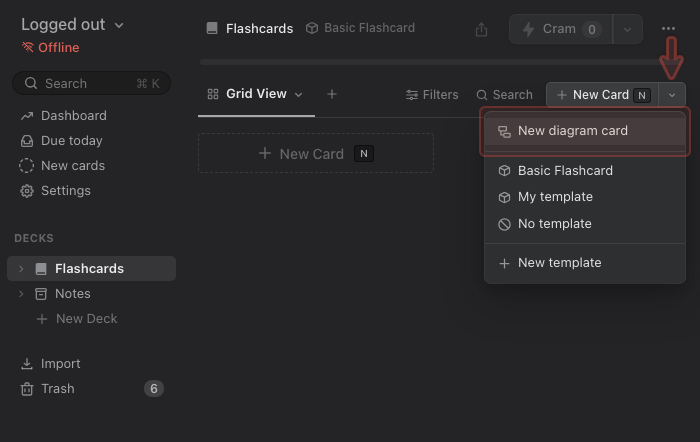Click the Basic Flashcard template cube icon in header
Screen dimensions: 700x442
coord(312,28)
